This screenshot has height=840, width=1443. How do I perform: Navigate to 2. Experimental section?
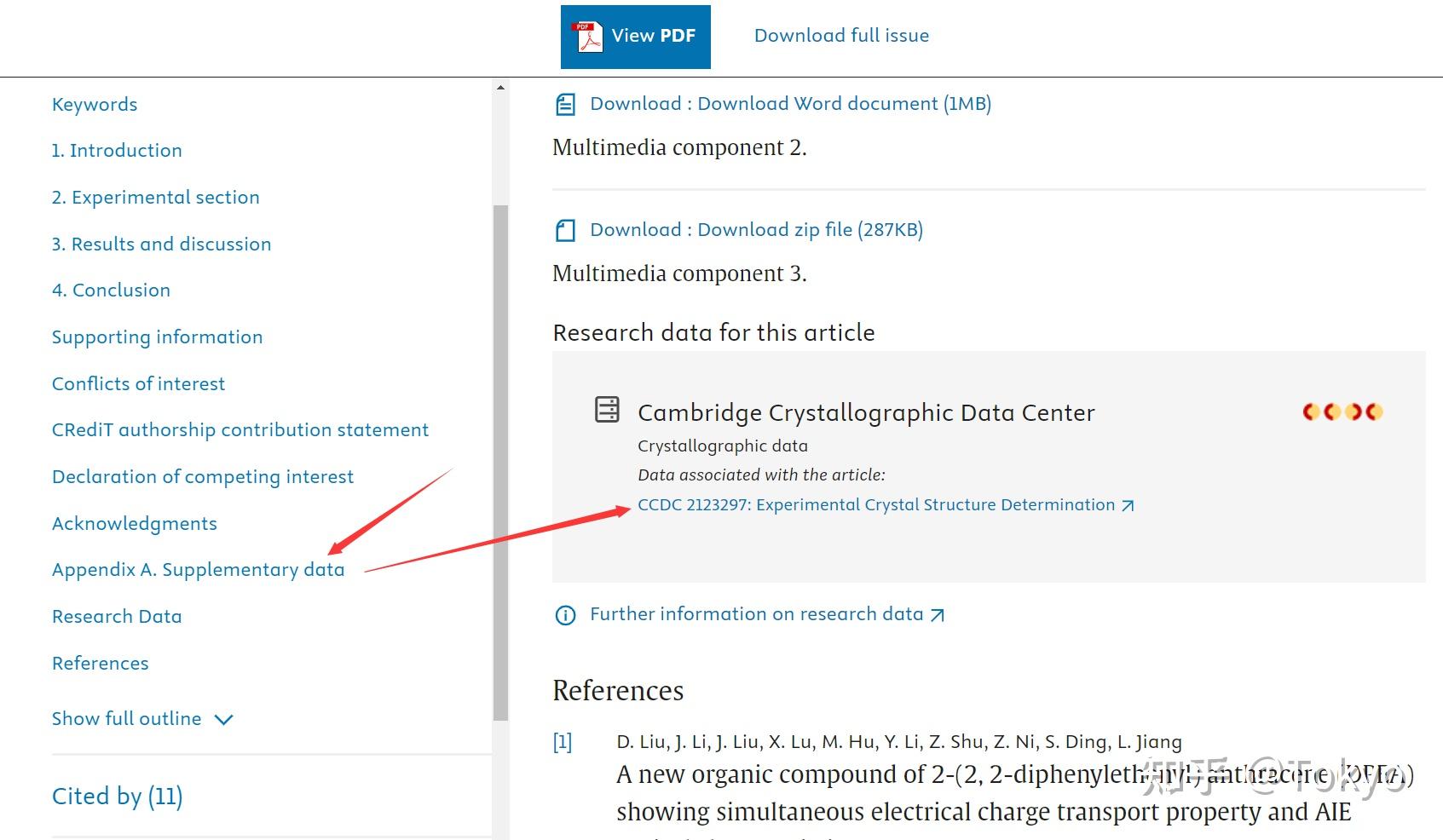[155, 198]
